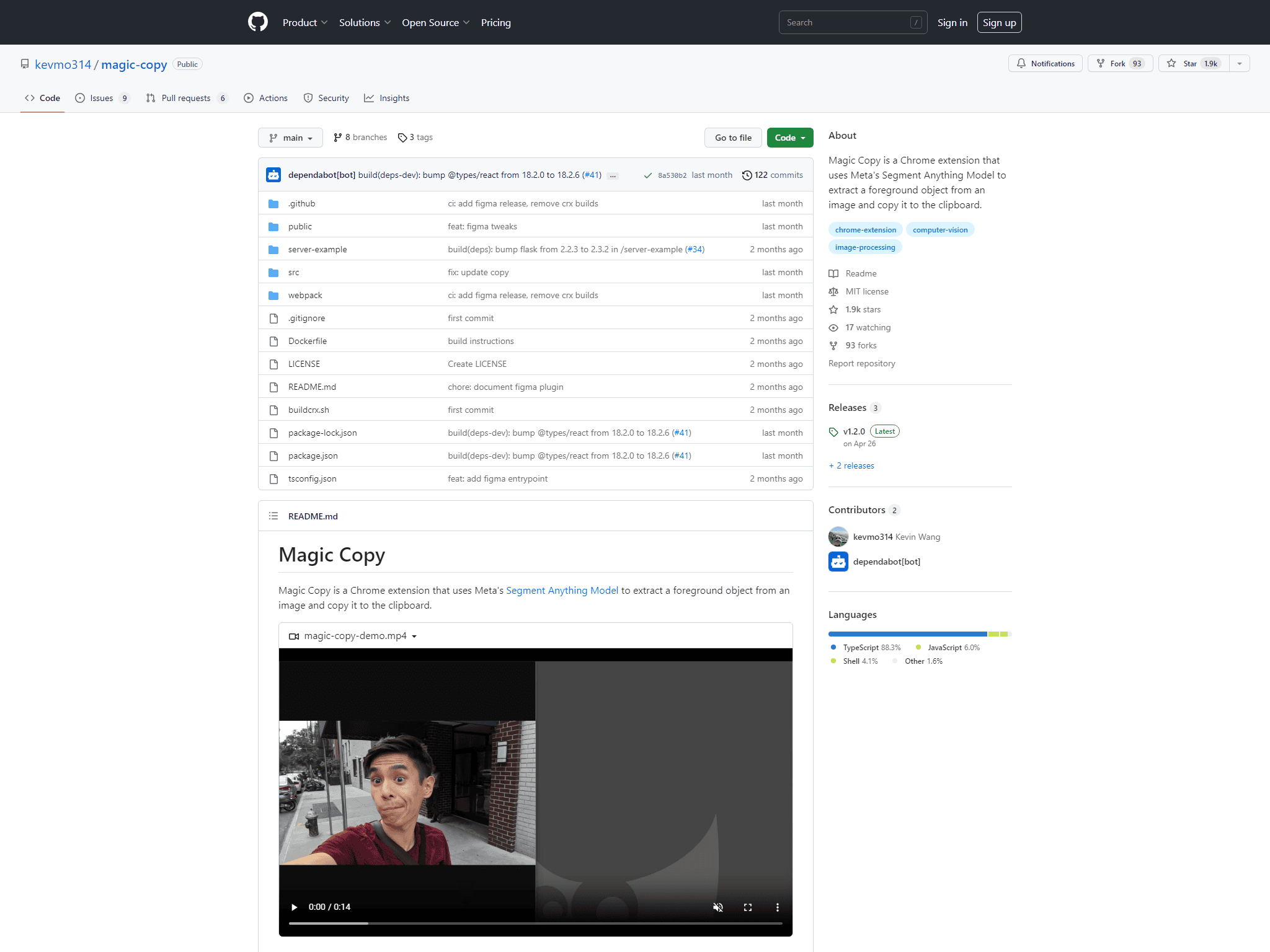Open the buildcrx.sh file
The height and width of the screenshot is (952, 1270).
pyautogui.click(x=309, y=410)
